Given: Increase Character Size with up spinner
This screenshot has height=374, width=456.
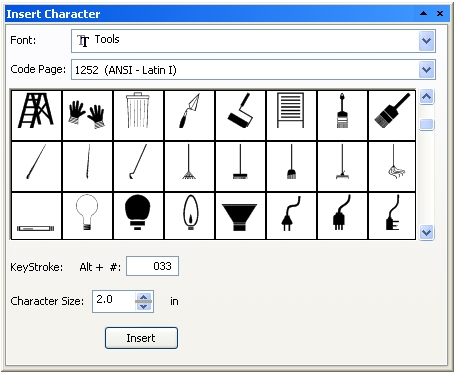Looking at the screenshot, I should coord(144,296).
